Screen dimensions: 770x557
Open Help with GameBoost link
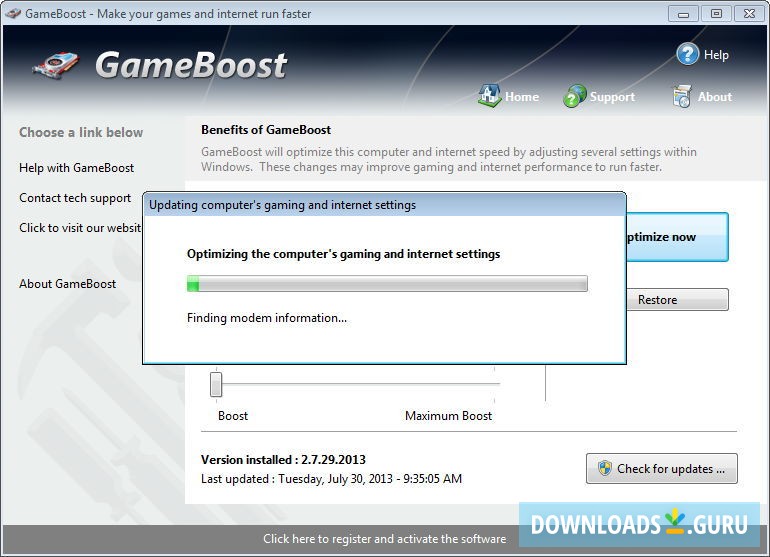coord(77,168)
